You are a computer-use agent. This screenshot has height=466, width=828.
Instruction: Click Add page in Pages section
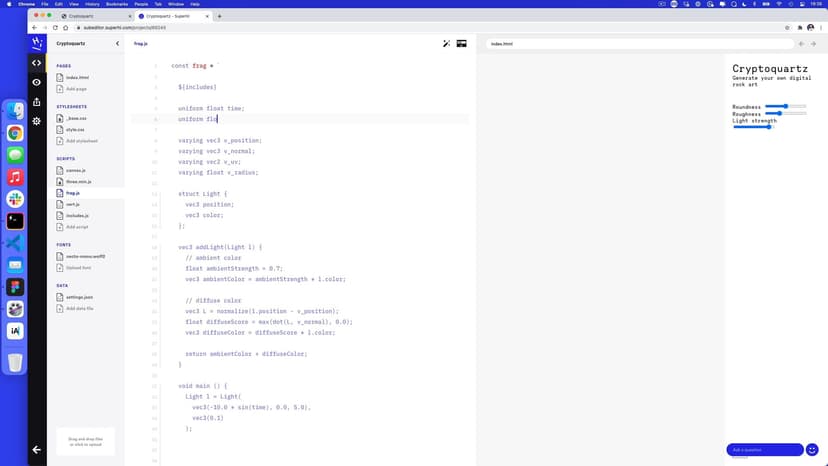pyautogui.click(x=76, y=89)
